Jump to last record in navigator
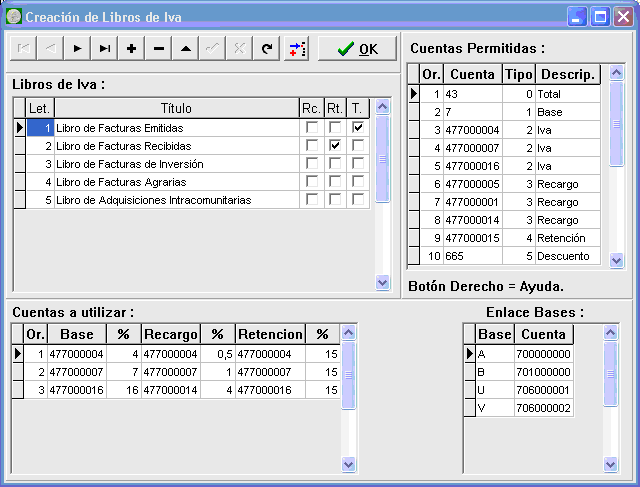This screenshot has height=487, width=640. pyautogui.click(x=104, y=48)
